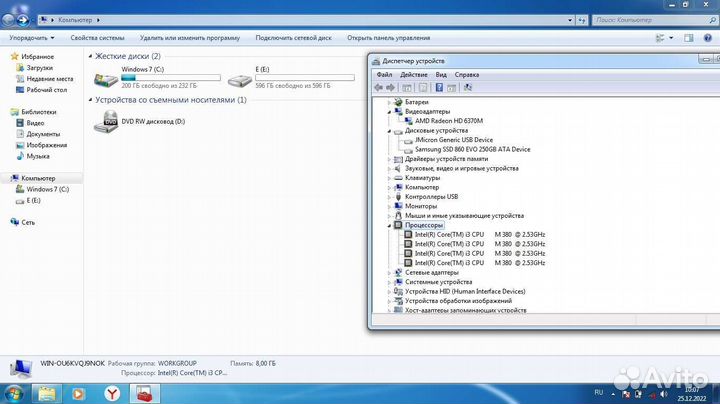Click the Свойства системы button
The height and width of the screenshot is (404, 720).
pos(97,37)
